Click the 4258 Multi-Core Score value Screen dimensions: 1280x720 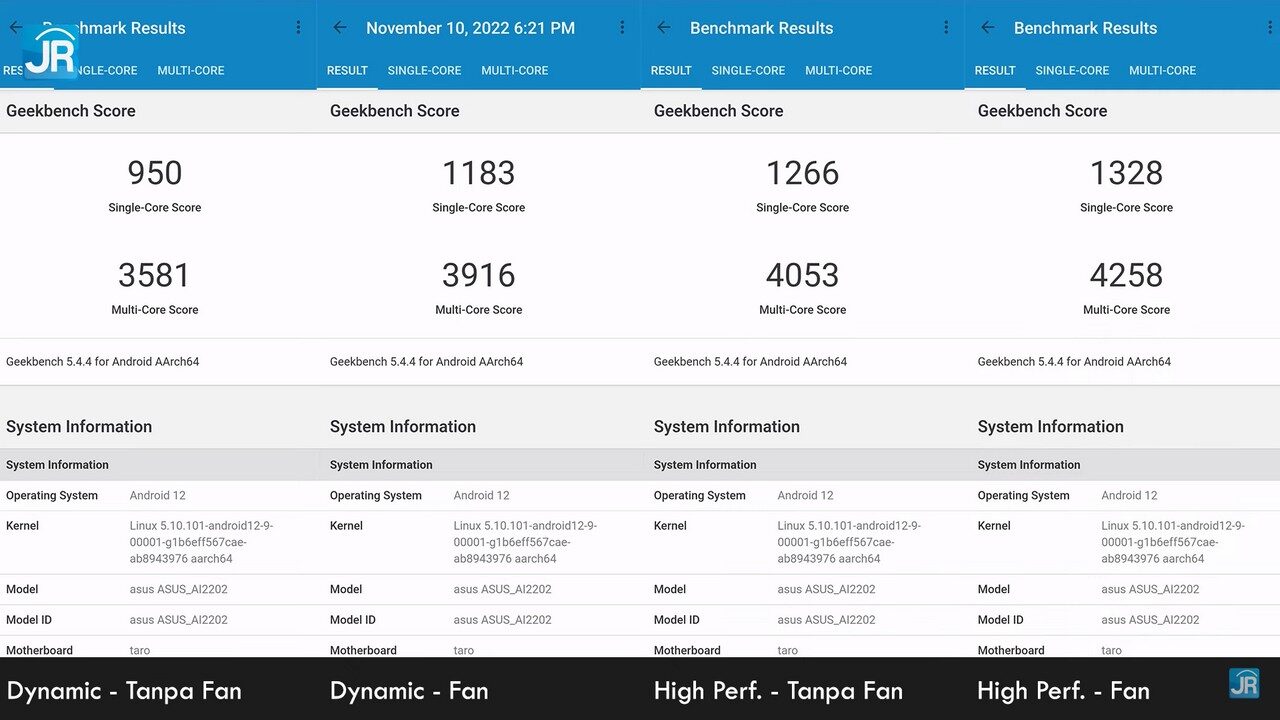pyautogui.click(x=1126, y=275)
